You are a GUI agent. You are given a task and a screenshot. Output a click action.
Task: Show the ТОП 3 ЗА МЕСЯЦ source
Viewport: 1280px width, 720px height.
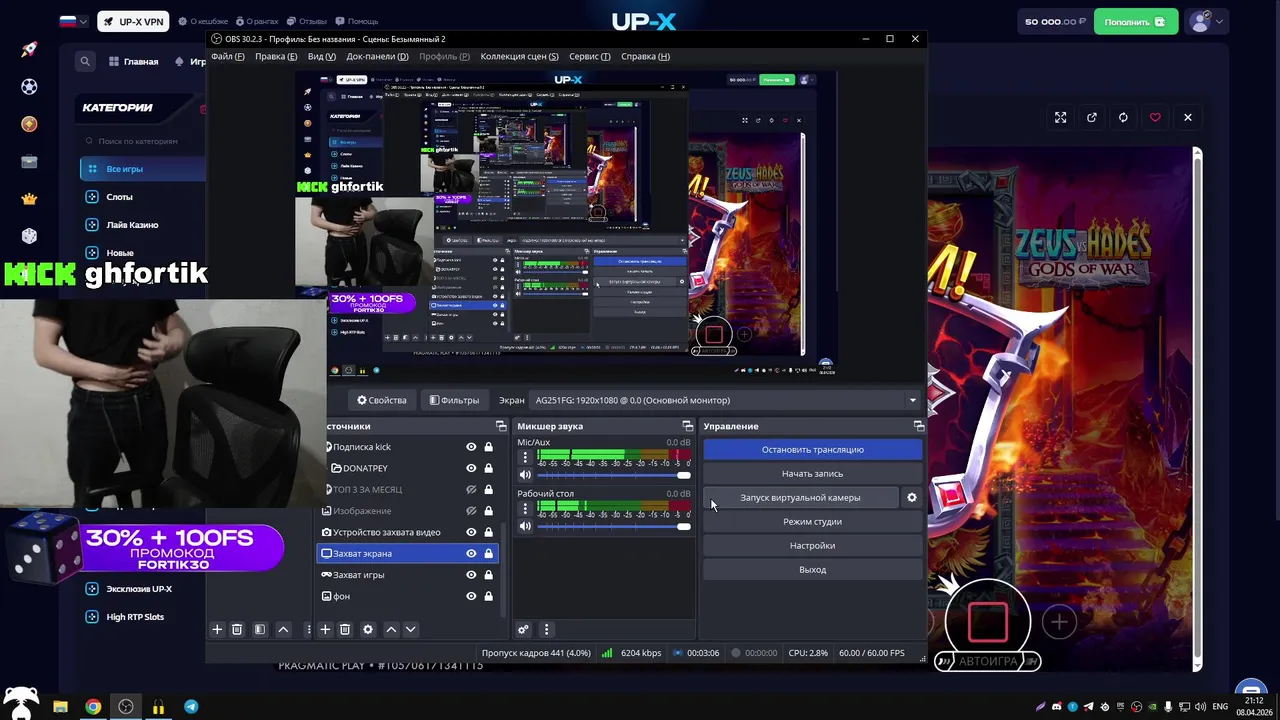tap(471, 490)
